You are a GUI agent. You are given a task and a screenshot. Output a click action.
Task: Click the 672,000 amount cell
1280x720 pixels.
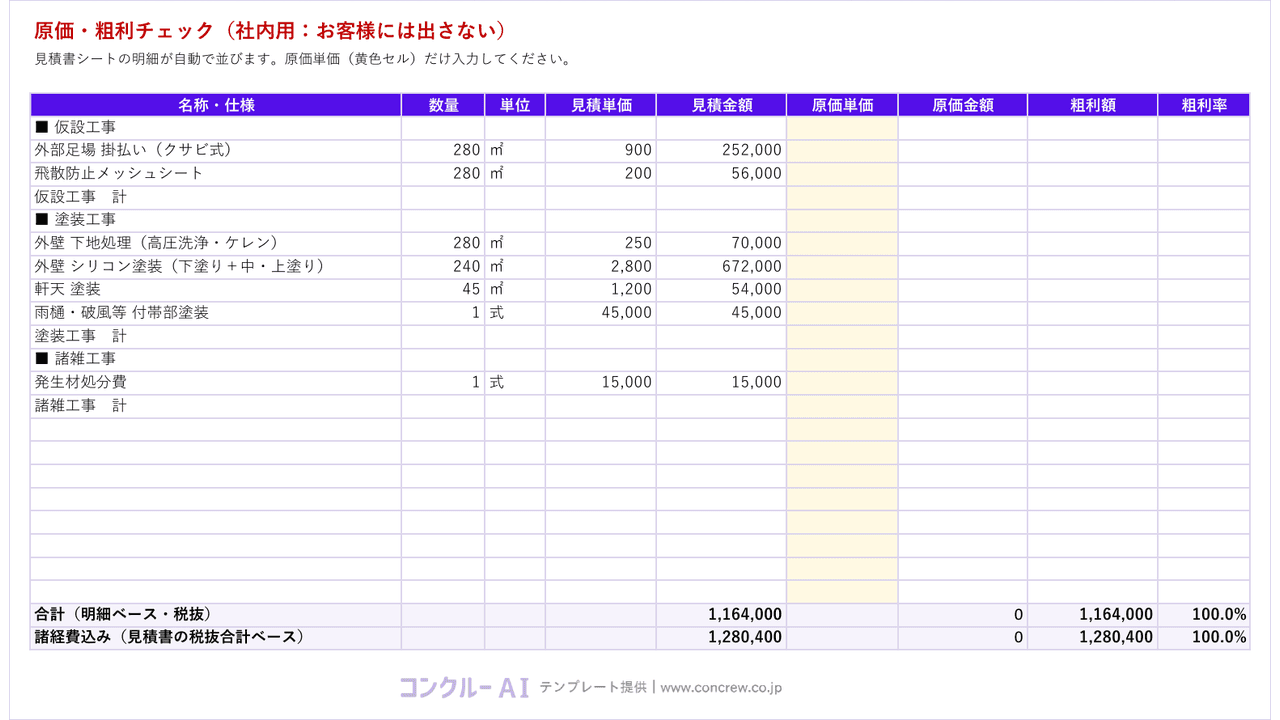point(721,267)
